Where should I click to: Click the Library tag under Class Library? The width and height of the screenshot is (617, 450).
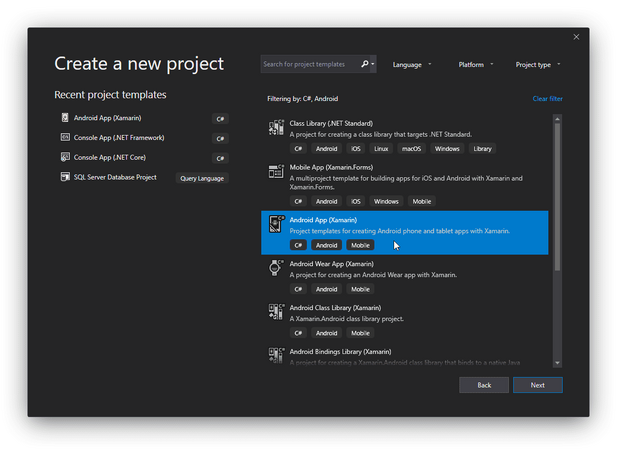pyautogui.click(x=482, y=149)
